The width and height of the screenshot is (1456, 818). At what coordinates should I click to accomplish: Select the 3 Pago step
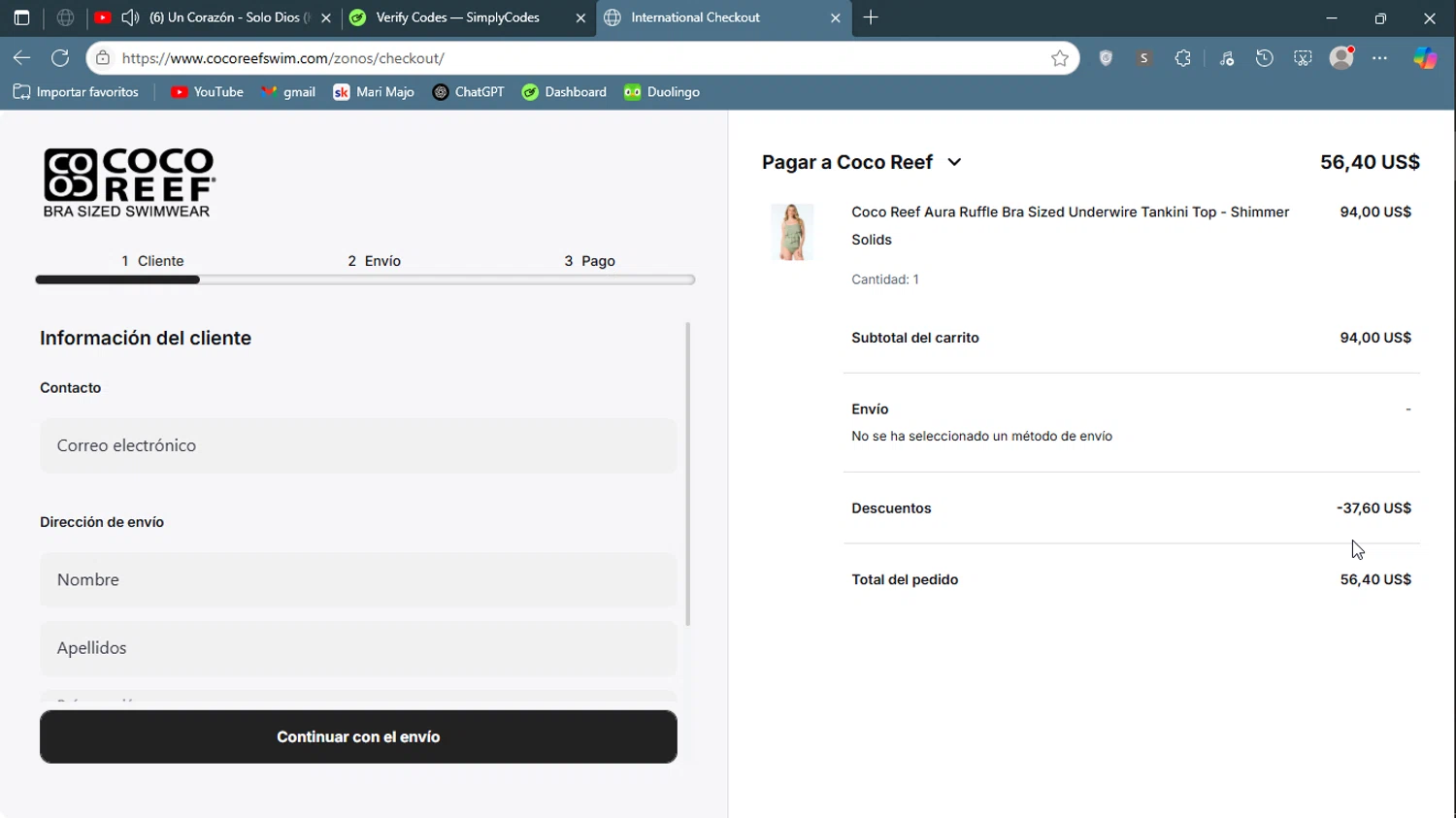(590, 261)
